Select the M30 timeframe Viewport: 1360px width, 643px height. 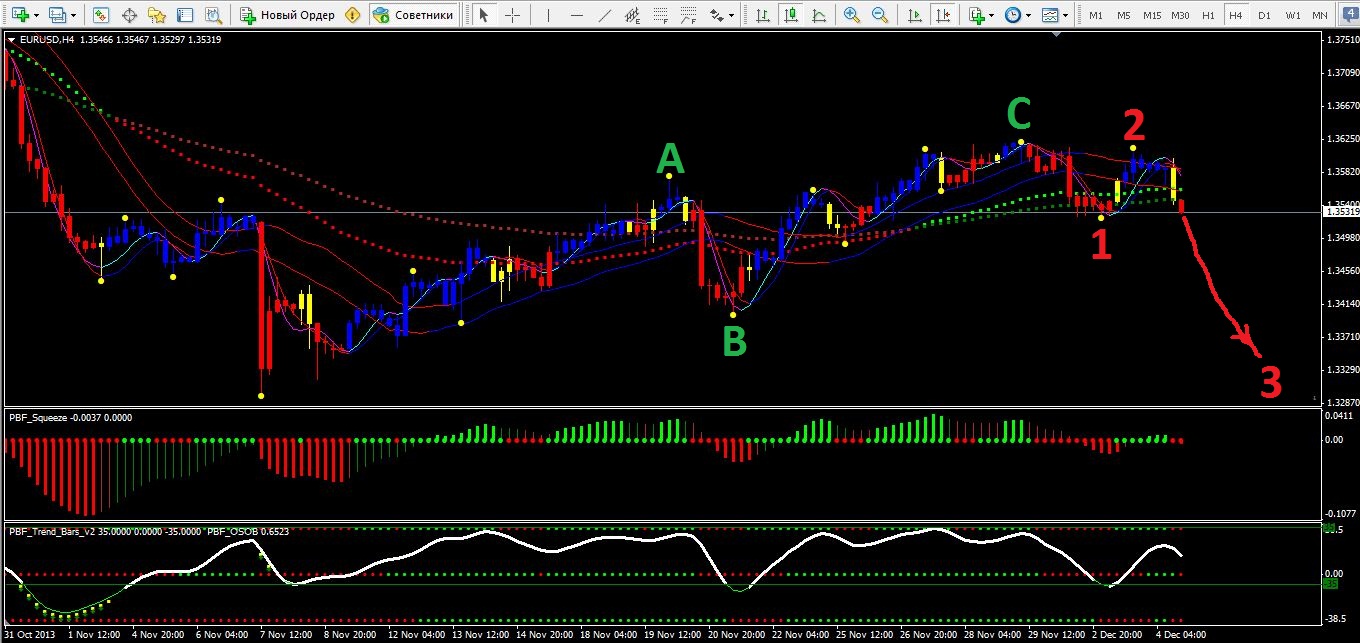[x=1180, y=15]
